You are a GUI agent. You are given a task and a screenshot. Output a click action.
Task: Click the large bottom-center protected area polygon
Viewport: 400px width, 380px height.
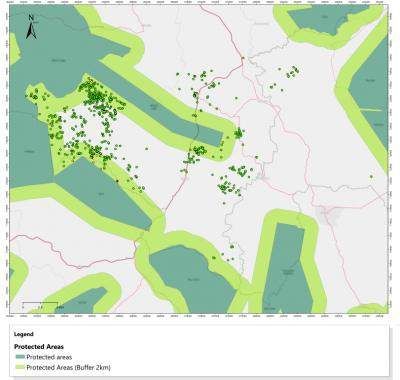click(192, 278)
